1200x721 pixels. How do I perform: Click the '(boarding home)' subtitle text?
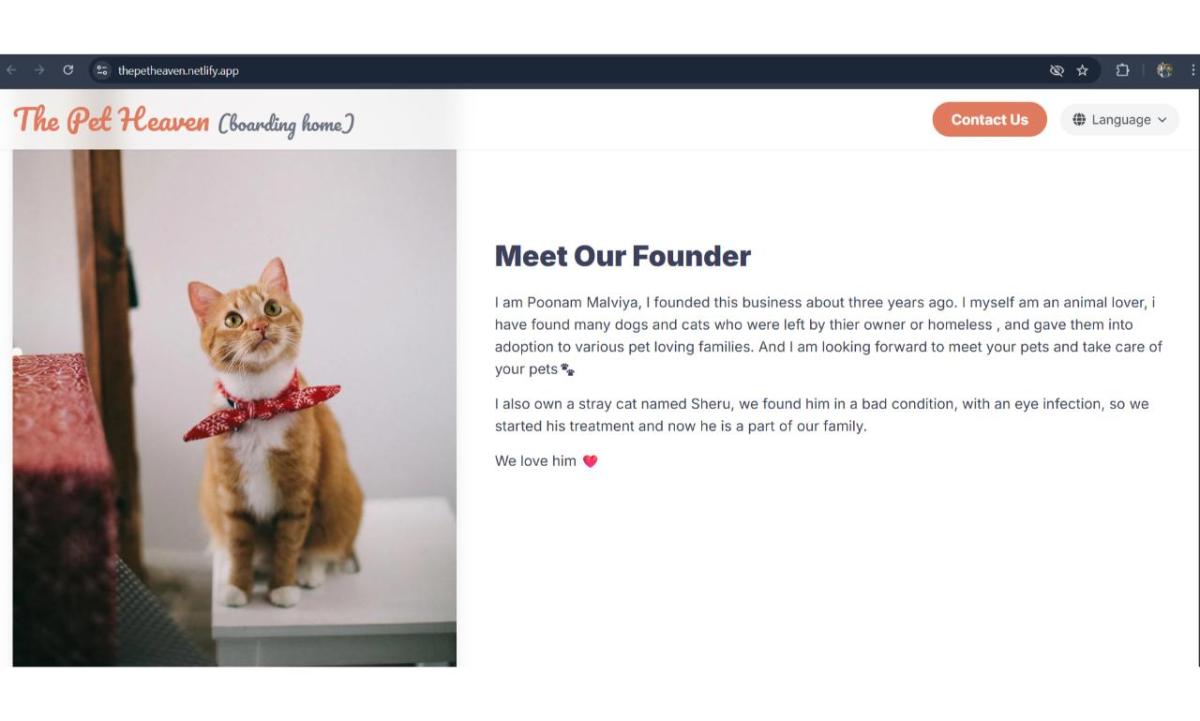[286, 124]
